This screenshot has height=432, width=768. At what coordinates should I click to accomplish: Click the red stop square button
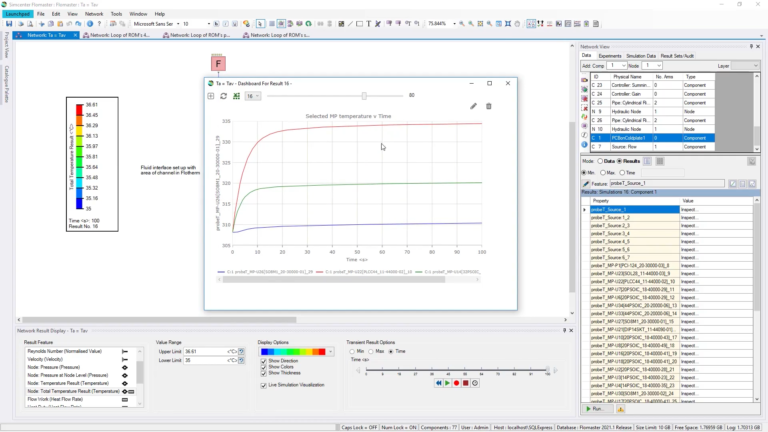click(x=466, y=383)
